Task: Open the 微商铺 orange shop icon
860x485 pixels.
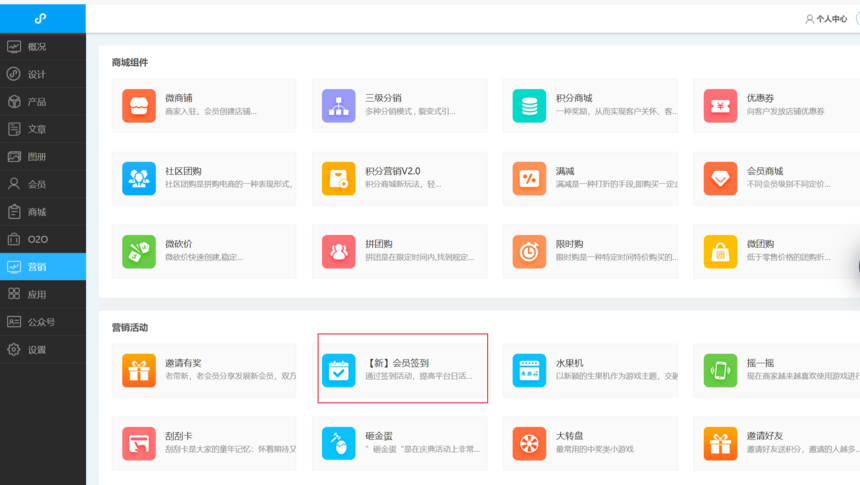Action: [x=139, y=105]
